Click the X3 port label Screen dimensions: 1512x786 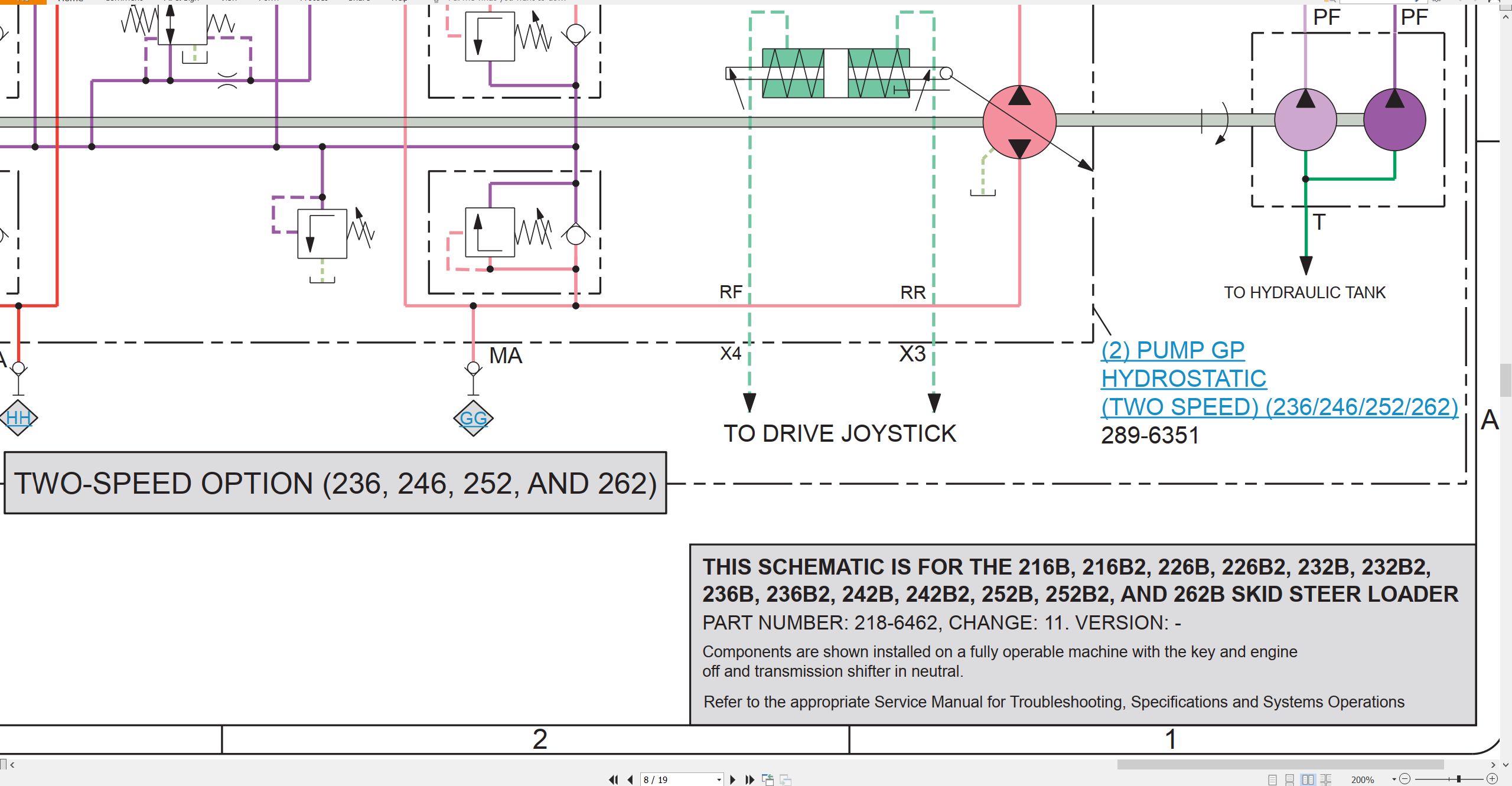pos(913,354)
